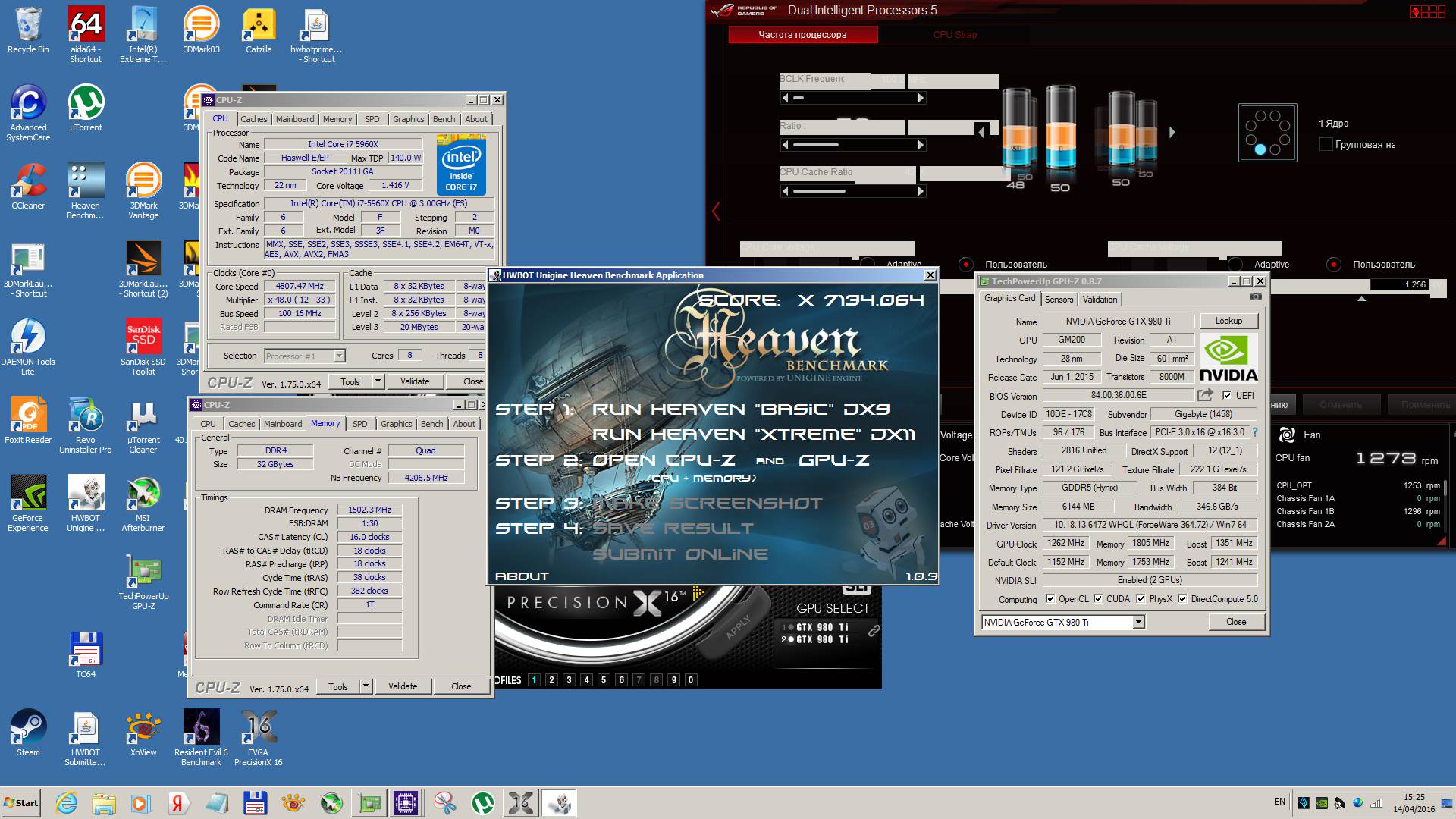This screenshot has height=819, width=1456.
Task: Open Yandex browser taskbar icon
Action: [x=179, y=803]
